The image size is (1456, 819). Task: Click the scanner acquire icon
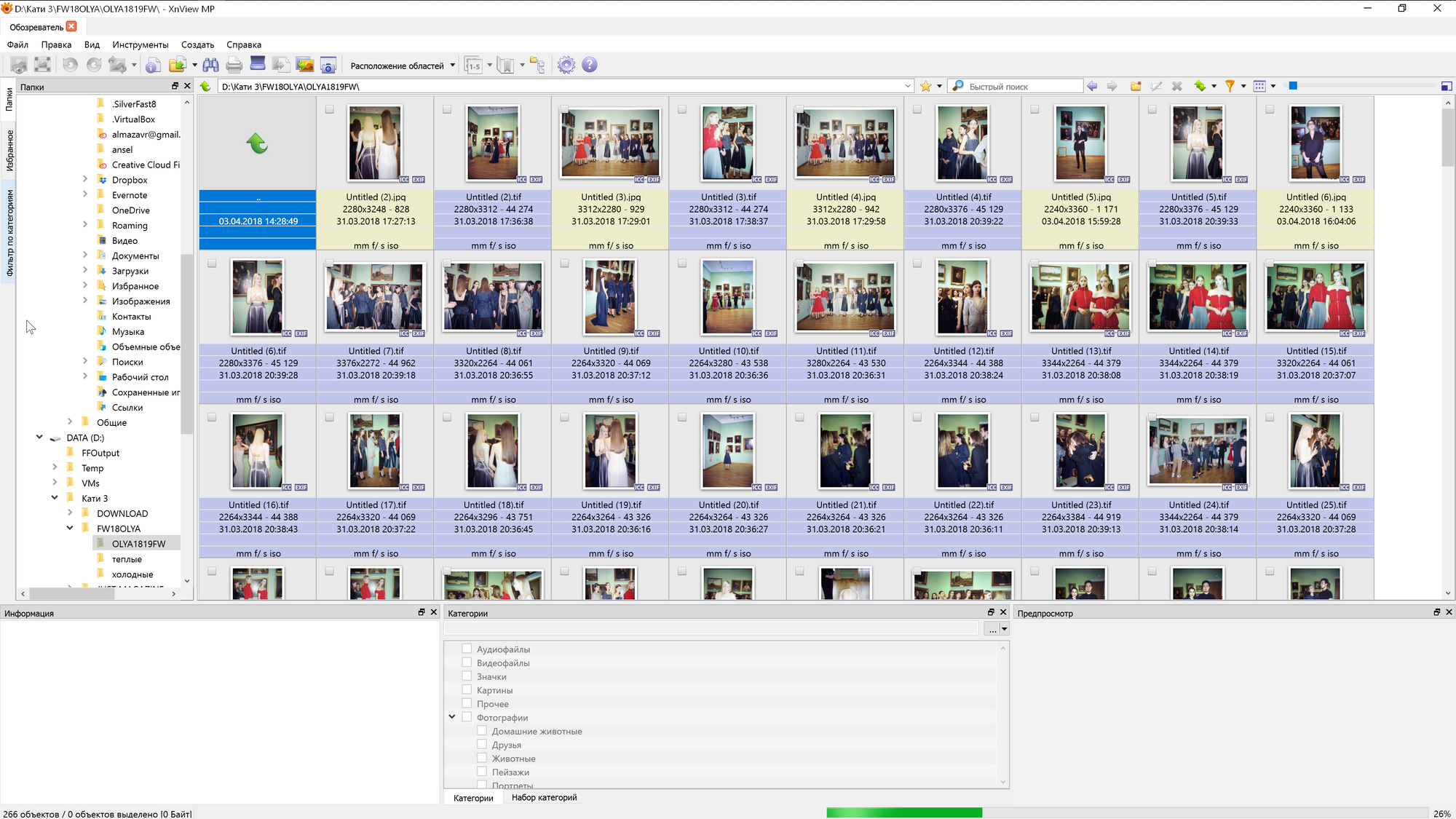coord(258,64)
